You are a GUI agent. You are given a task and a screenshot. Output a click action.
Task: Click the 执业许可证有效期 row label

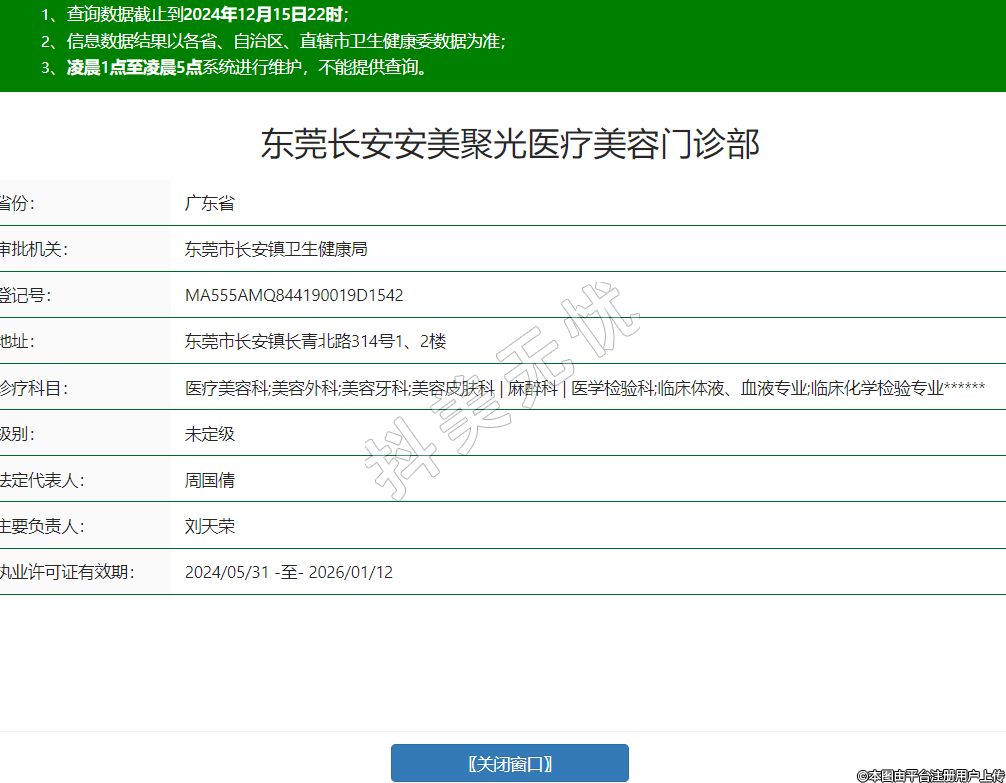pyautogui.click(x=66, y=573)
